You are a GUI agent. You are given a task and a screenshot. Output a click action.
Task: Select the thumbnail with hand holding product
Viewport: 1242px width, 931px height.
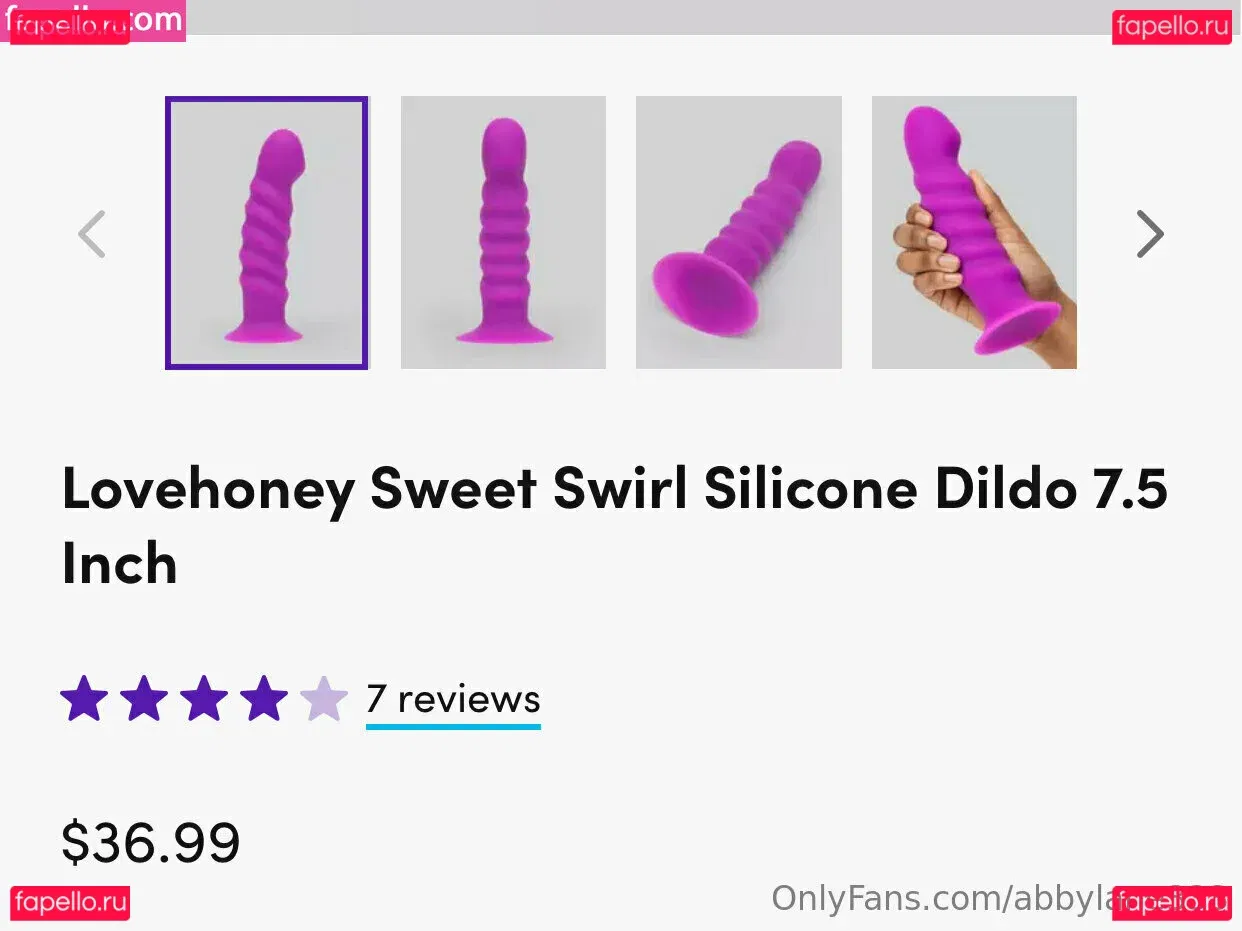pos(974,233)
